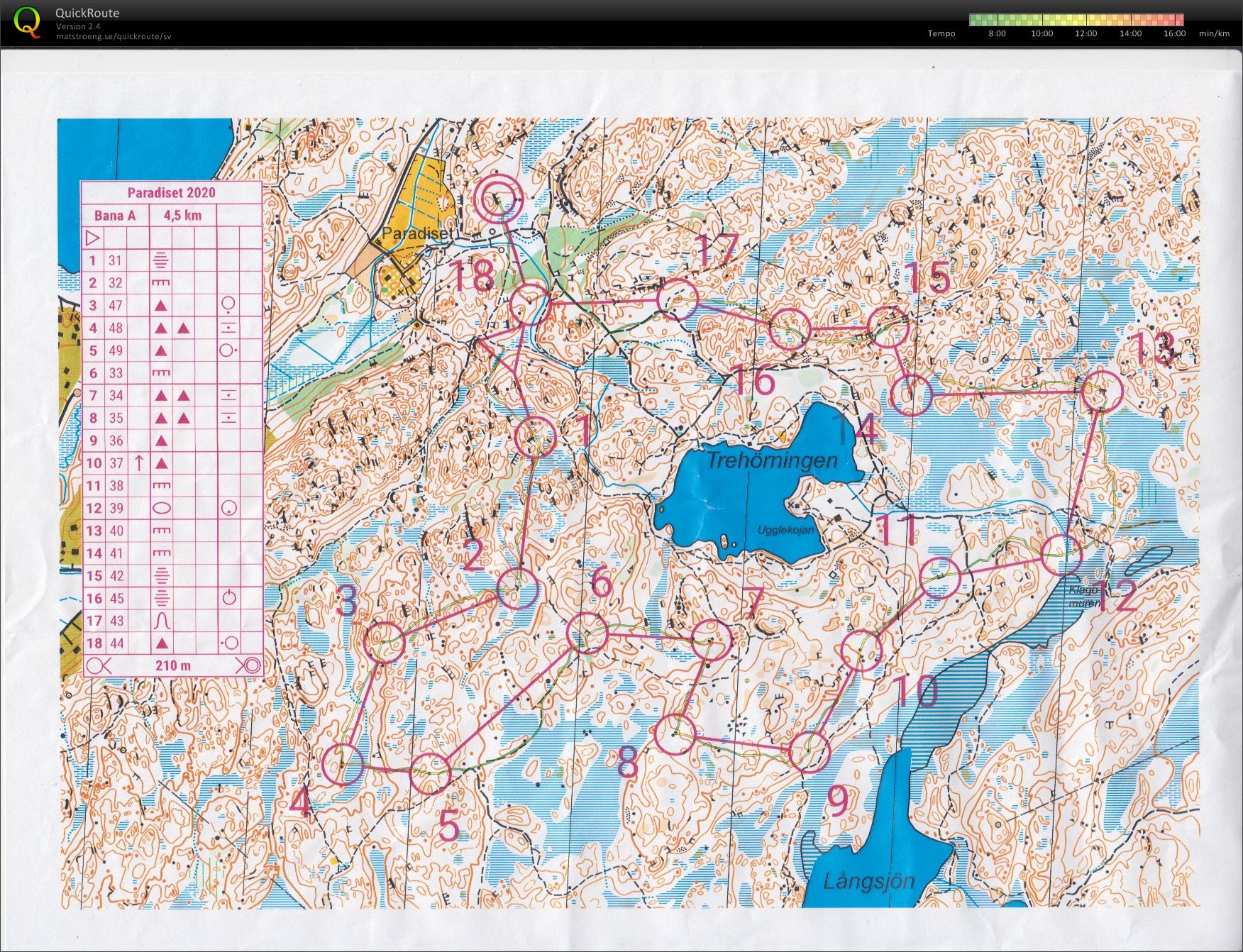This screenshot has width=1243, height=952.
Task: Click control circle 18 on the map
Action: click(530, 305)
